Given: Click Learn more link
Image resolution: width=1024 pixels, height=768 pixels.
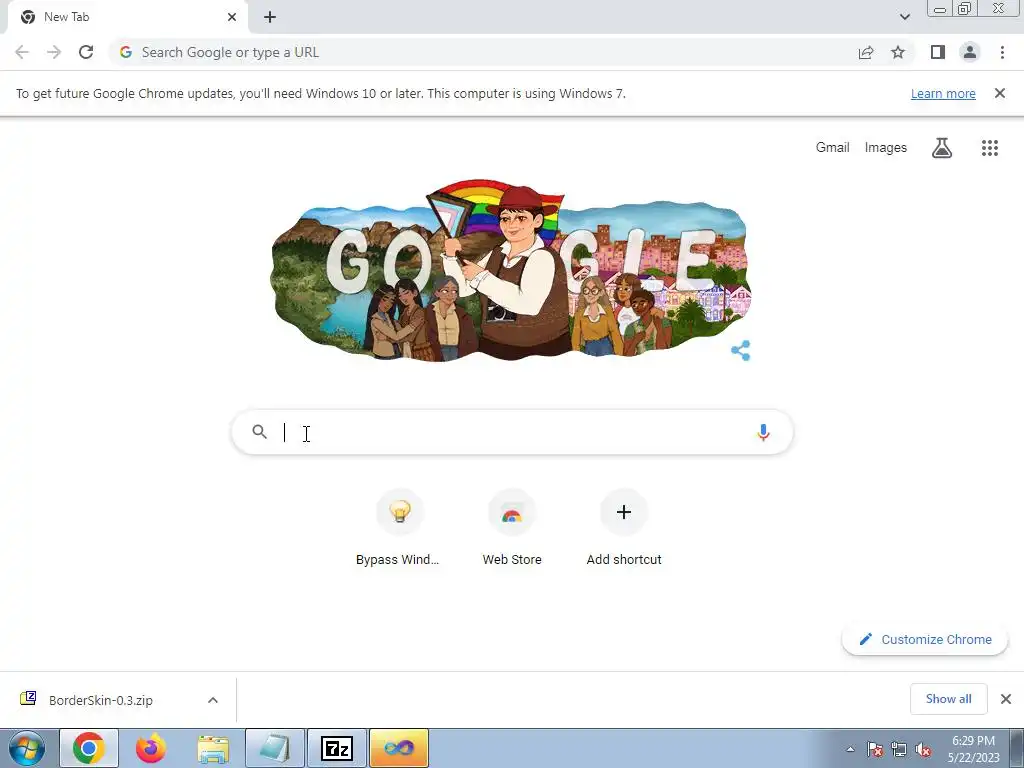Looking at the screenshot, I should 943,93.
